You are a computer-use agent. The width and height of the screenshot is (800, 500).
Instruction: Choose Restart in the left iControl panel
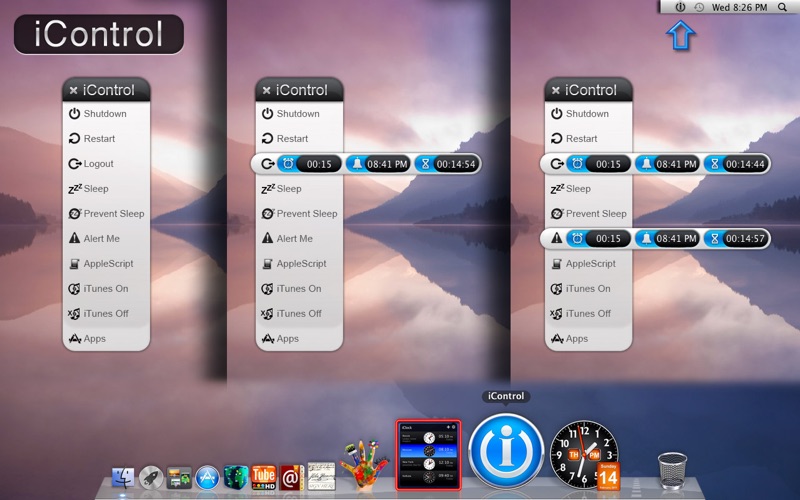[x=106, y=139]
